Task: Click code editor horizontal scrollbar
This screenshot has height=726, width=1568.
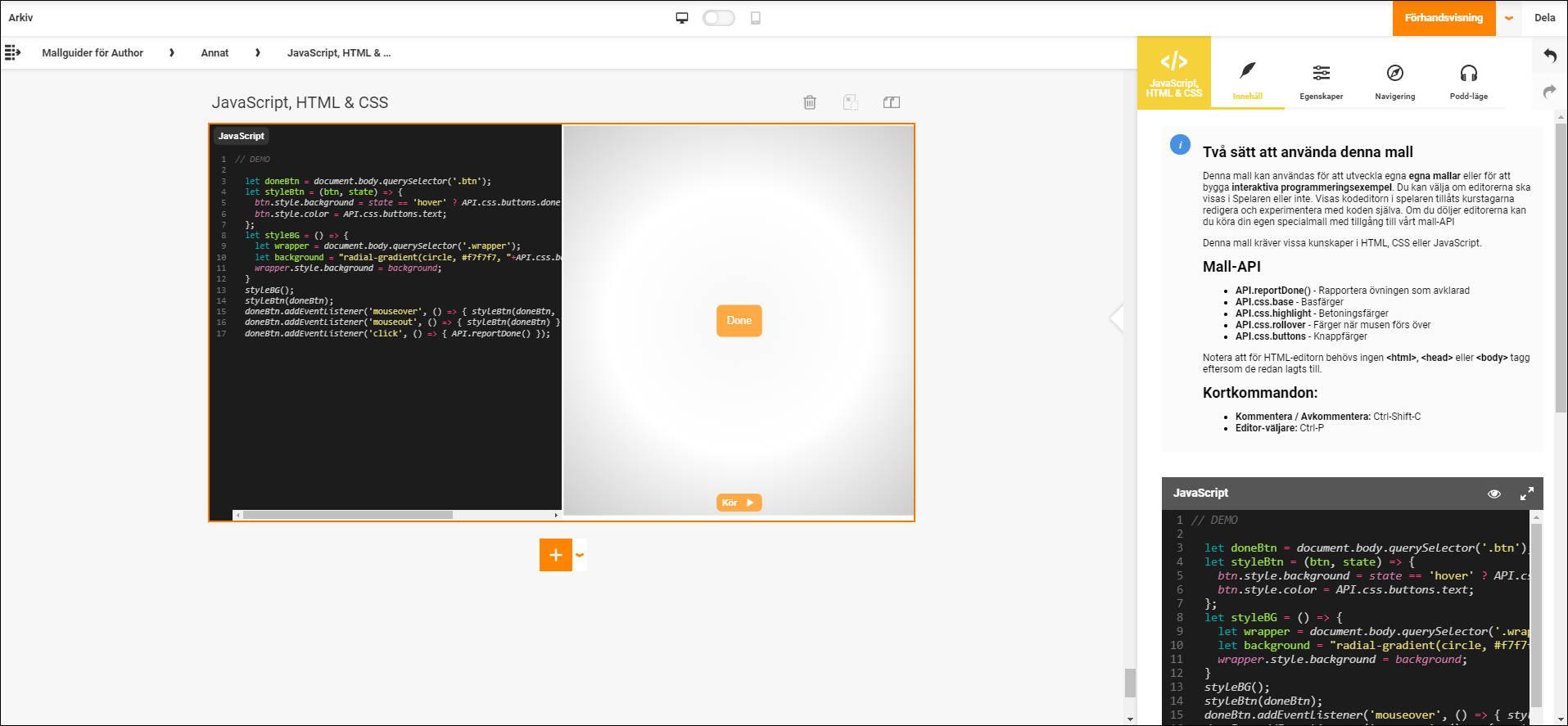Action: 348,515
